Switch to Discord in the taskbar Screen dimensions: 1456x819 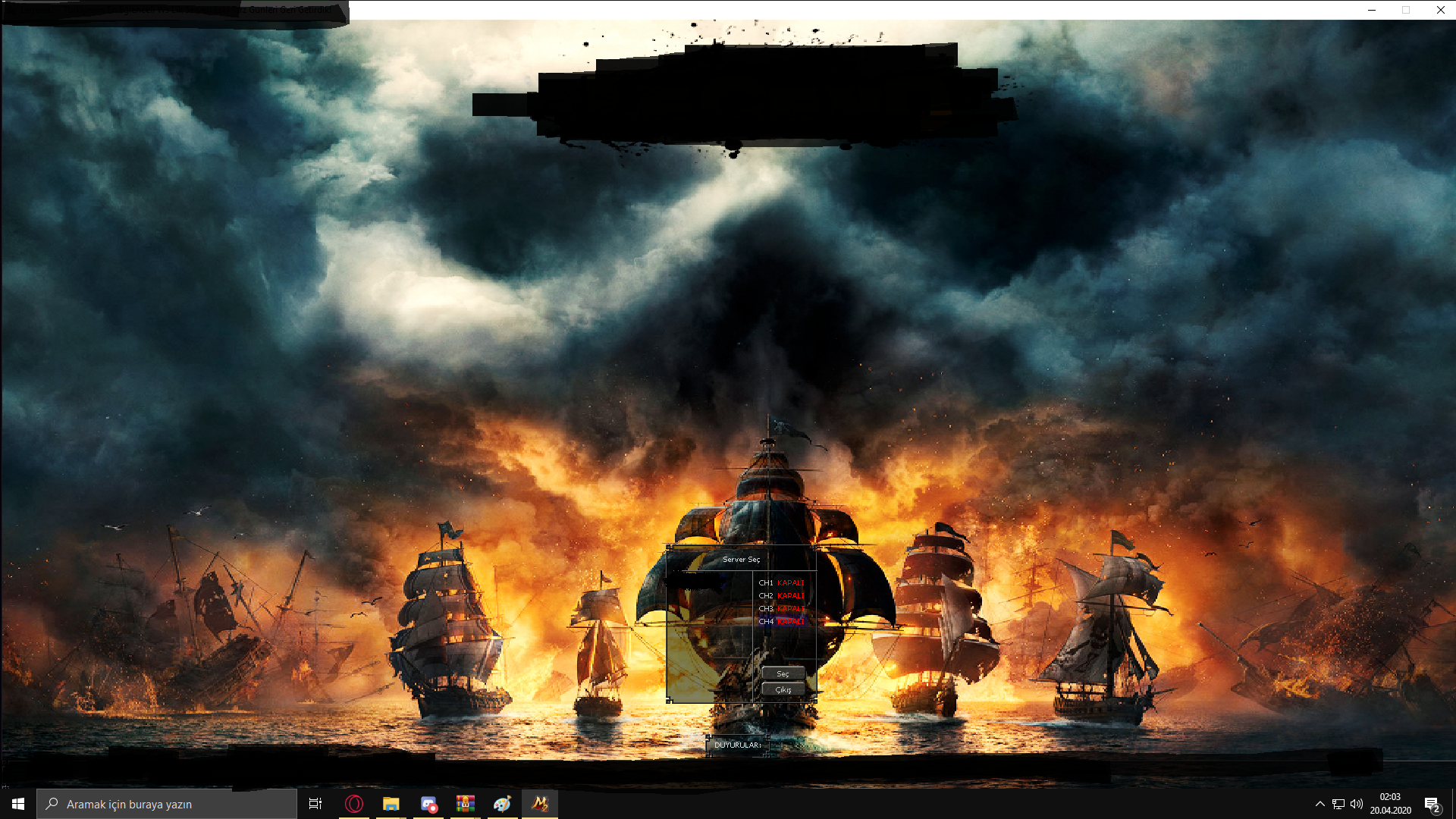click(x=428, y=804)
